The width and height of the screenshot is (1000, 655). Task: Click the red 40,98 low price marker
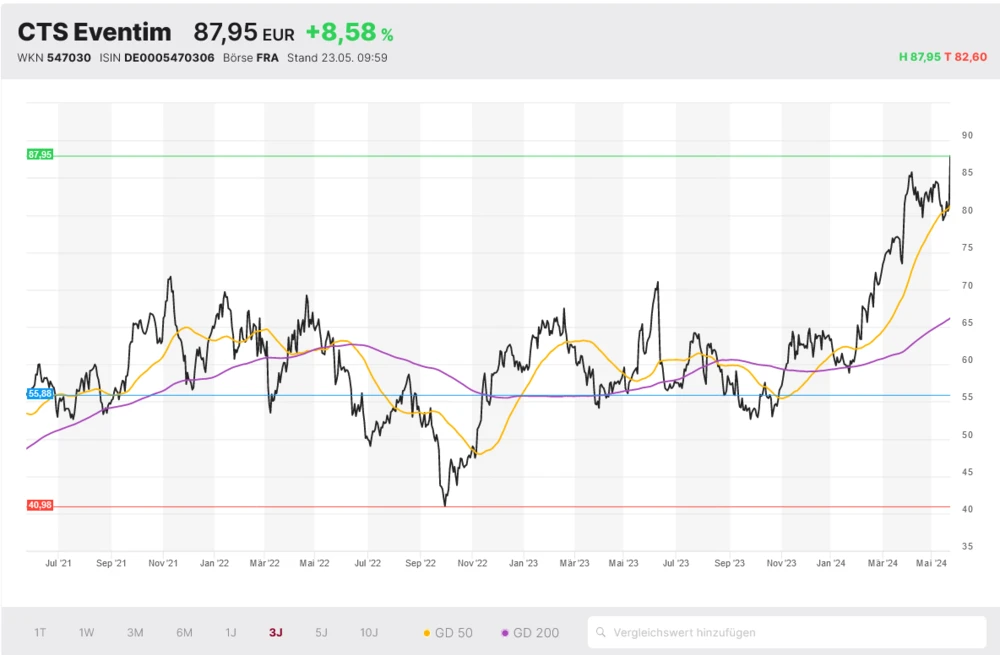click(x=40, y=506)
